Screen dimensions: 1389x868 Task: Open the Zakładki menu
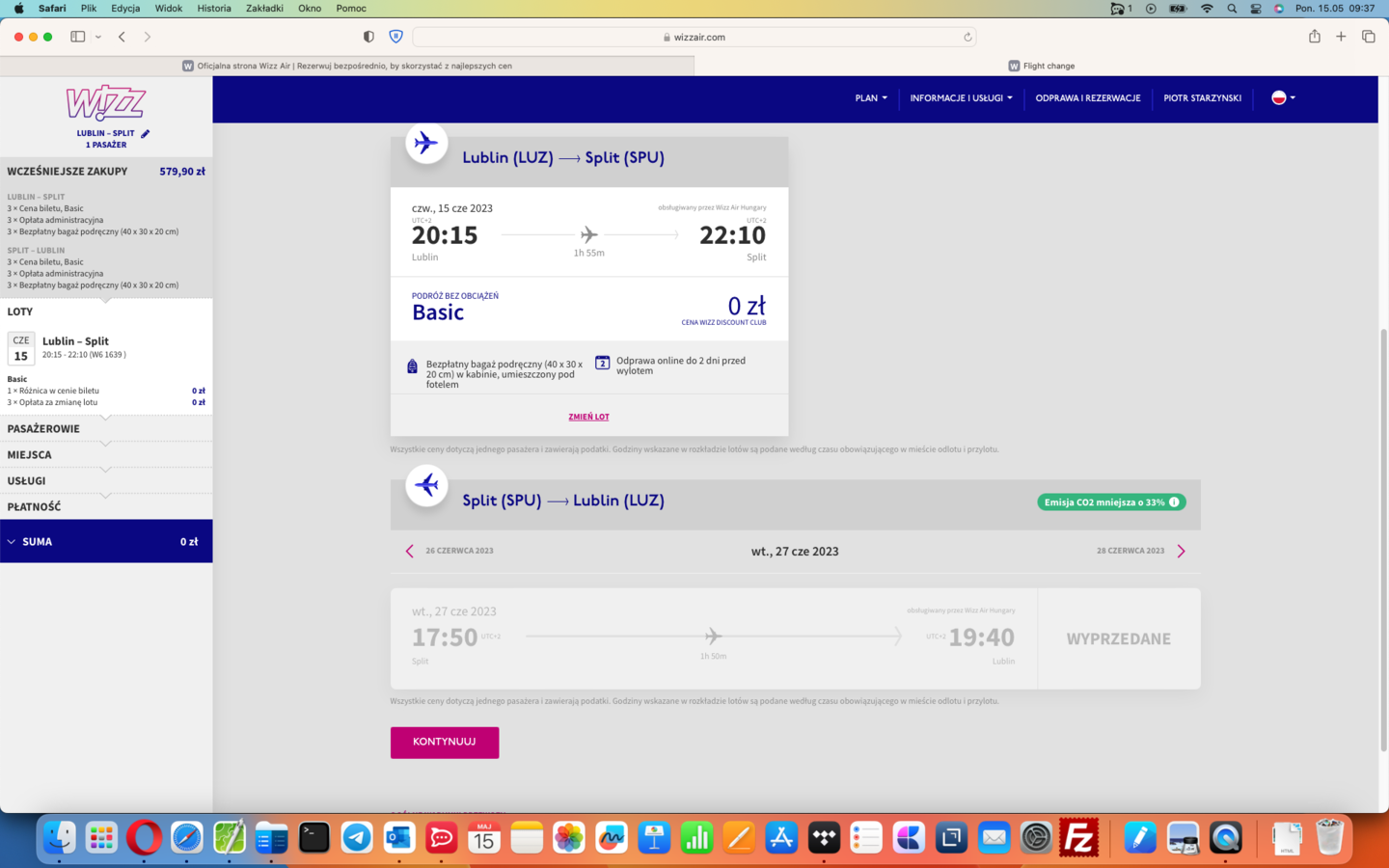[x=264, y=8]
